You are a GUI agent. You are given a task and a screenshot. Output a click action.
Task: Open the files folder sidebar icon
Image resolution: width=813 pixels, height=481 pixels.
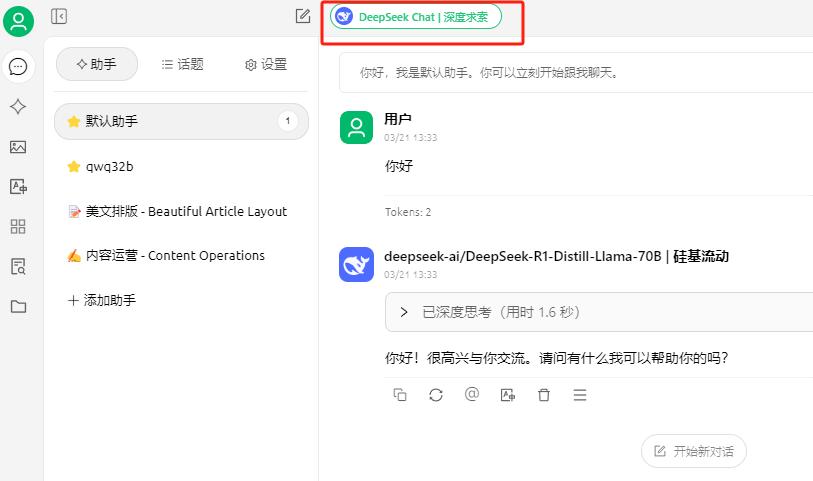(x=18, y=306)
